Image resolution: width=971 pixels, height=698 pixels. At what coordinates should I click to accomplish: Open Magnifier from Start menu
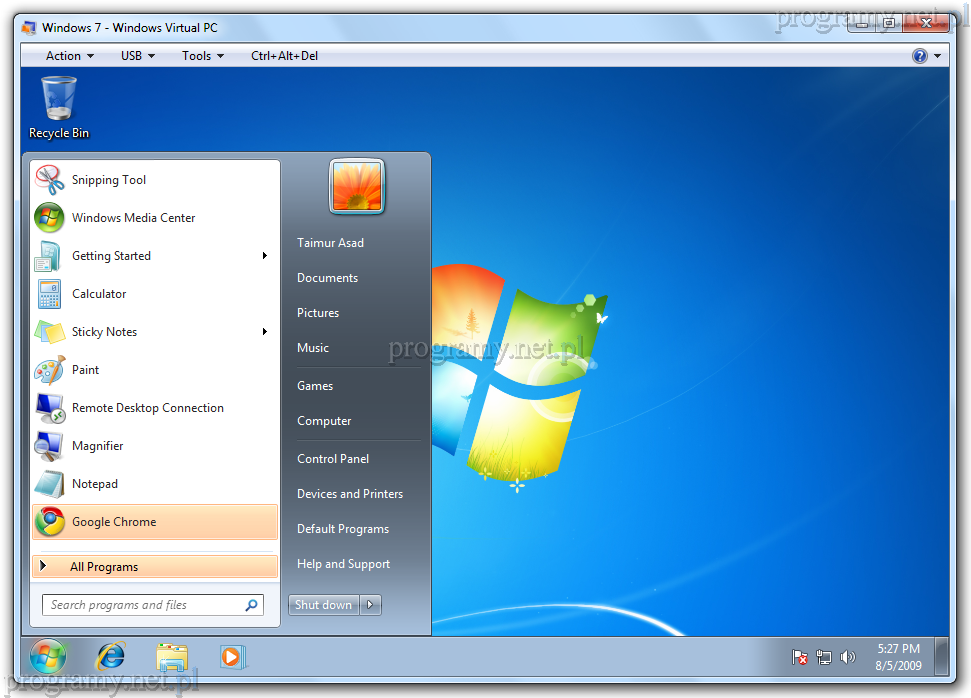click(x=97, y=446)
